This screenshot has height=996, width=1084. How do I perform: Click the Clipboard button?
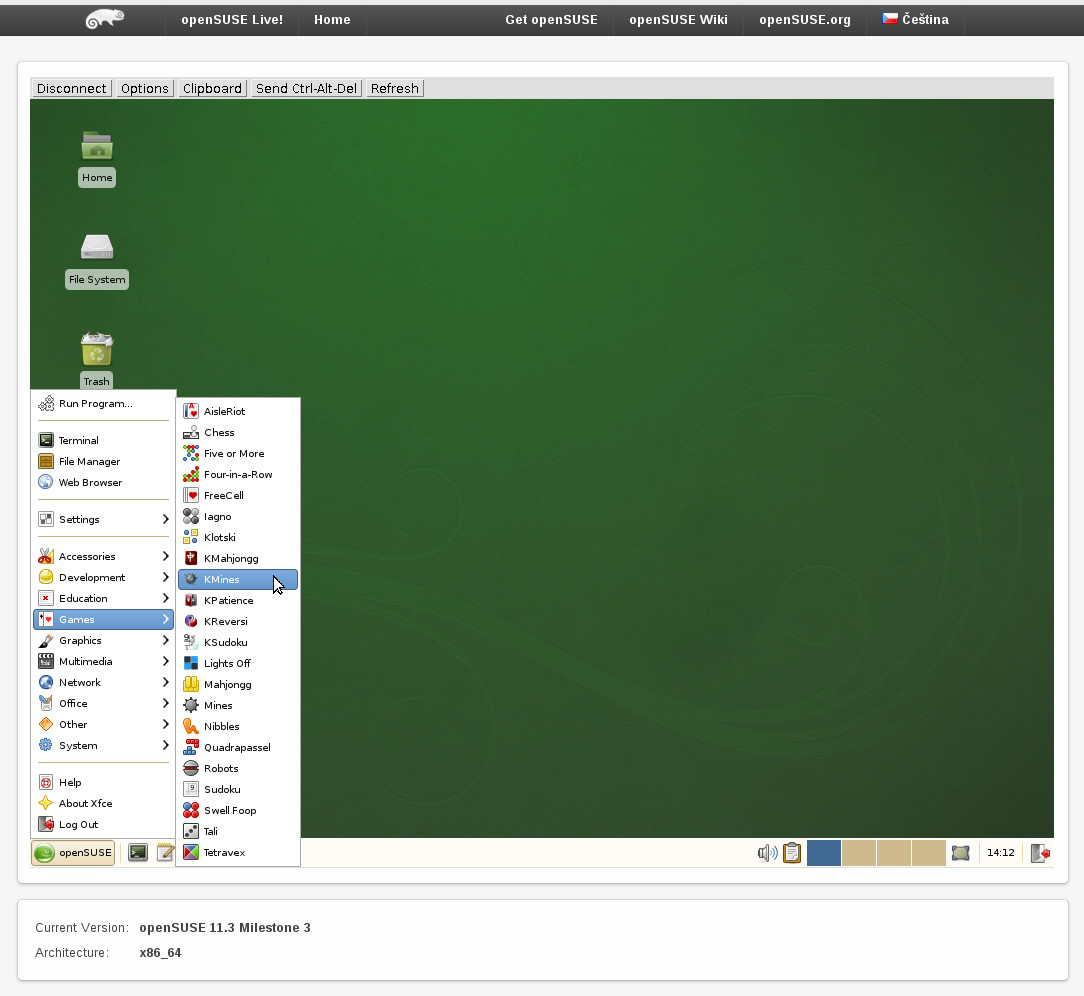tap(212, 88)
